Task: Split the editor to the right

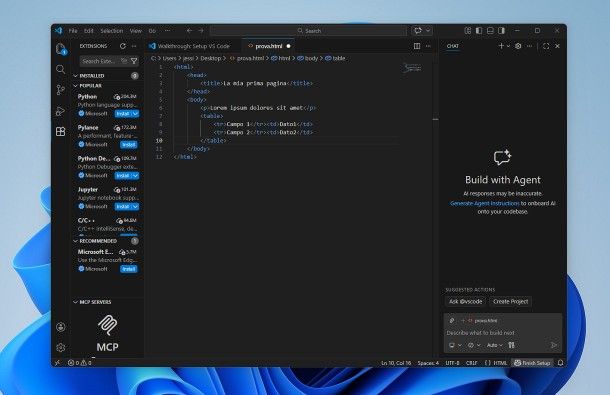Action: [417, 46]
